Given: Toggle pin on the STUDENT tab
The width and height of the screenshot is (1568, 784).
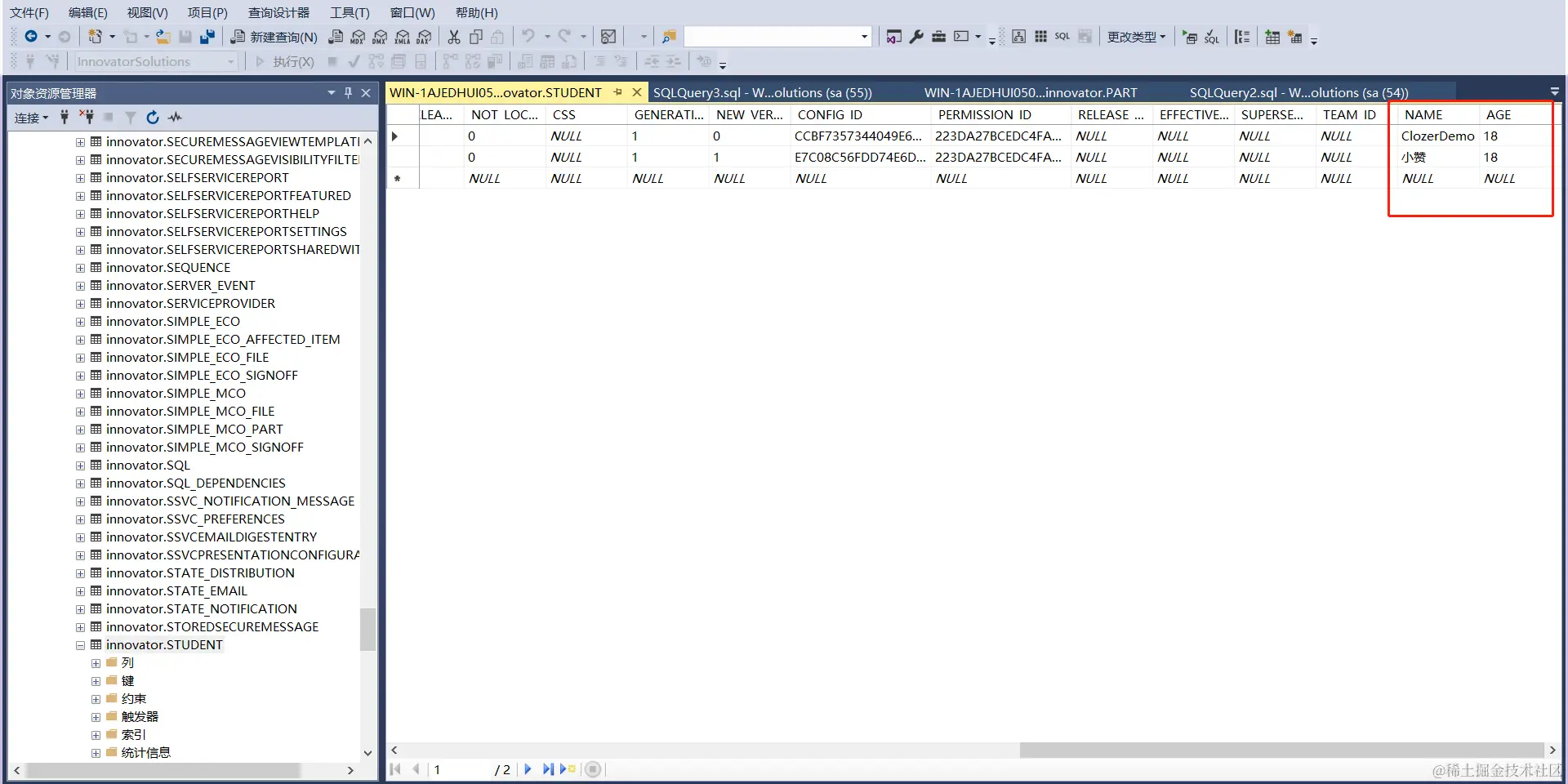Looking at the screenshot, I should (x=618, y=92).
